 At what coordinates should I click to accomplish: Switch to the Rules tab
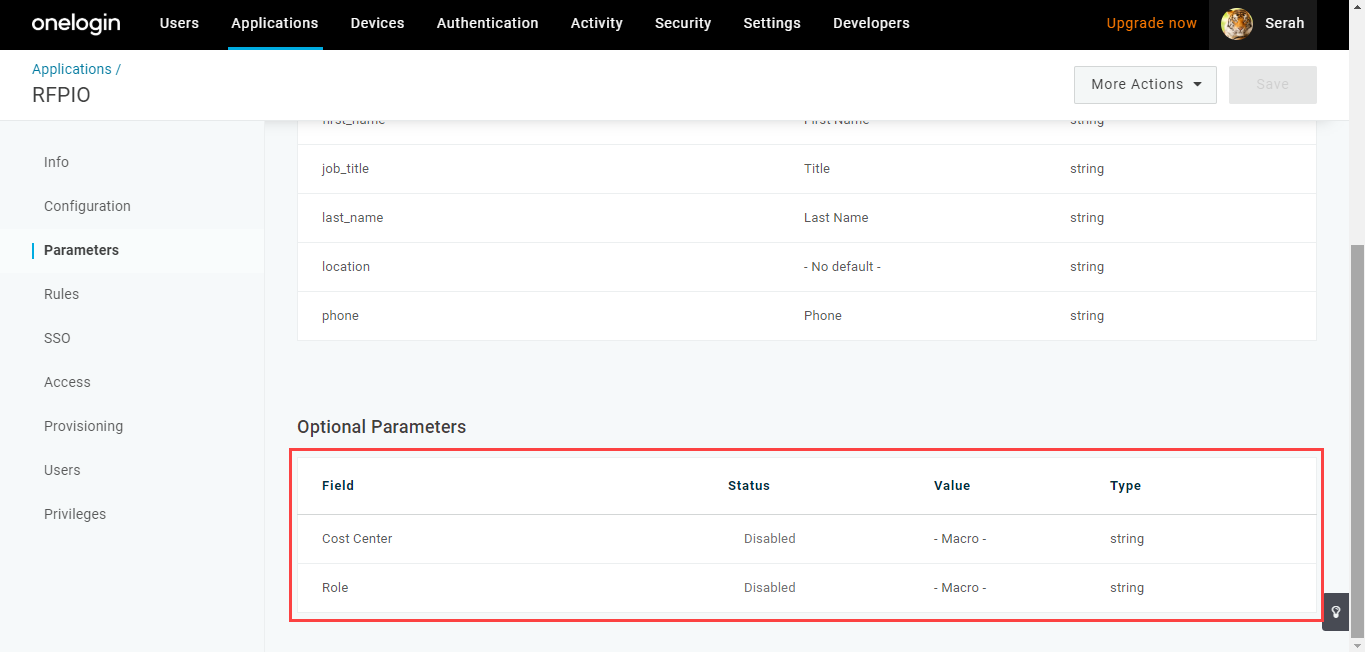pyautogui.click(x=61, y=294)
